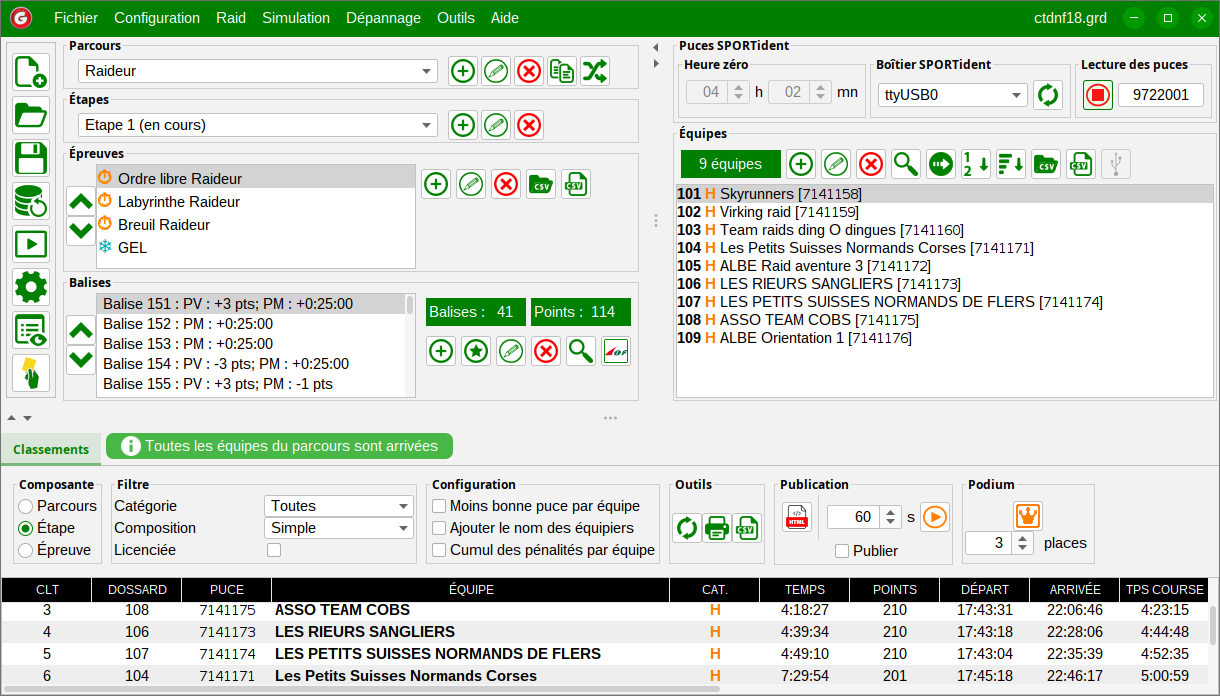
Task: Click the favorite star icon under Balises
Action: pos(476,351)
